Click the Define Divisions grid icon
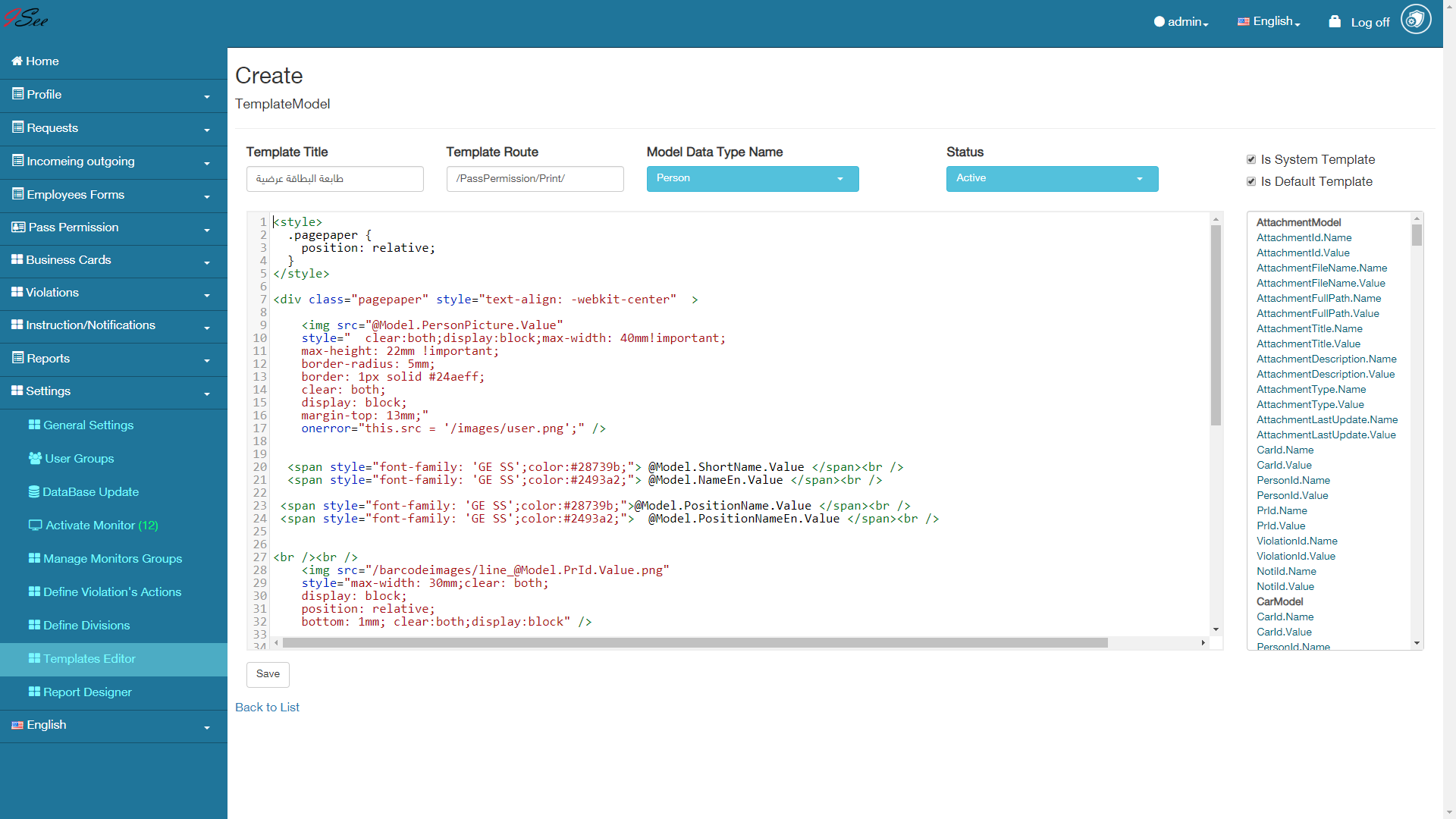The width and height of the screenshot is (1456, 819). (x=34, y=625)
